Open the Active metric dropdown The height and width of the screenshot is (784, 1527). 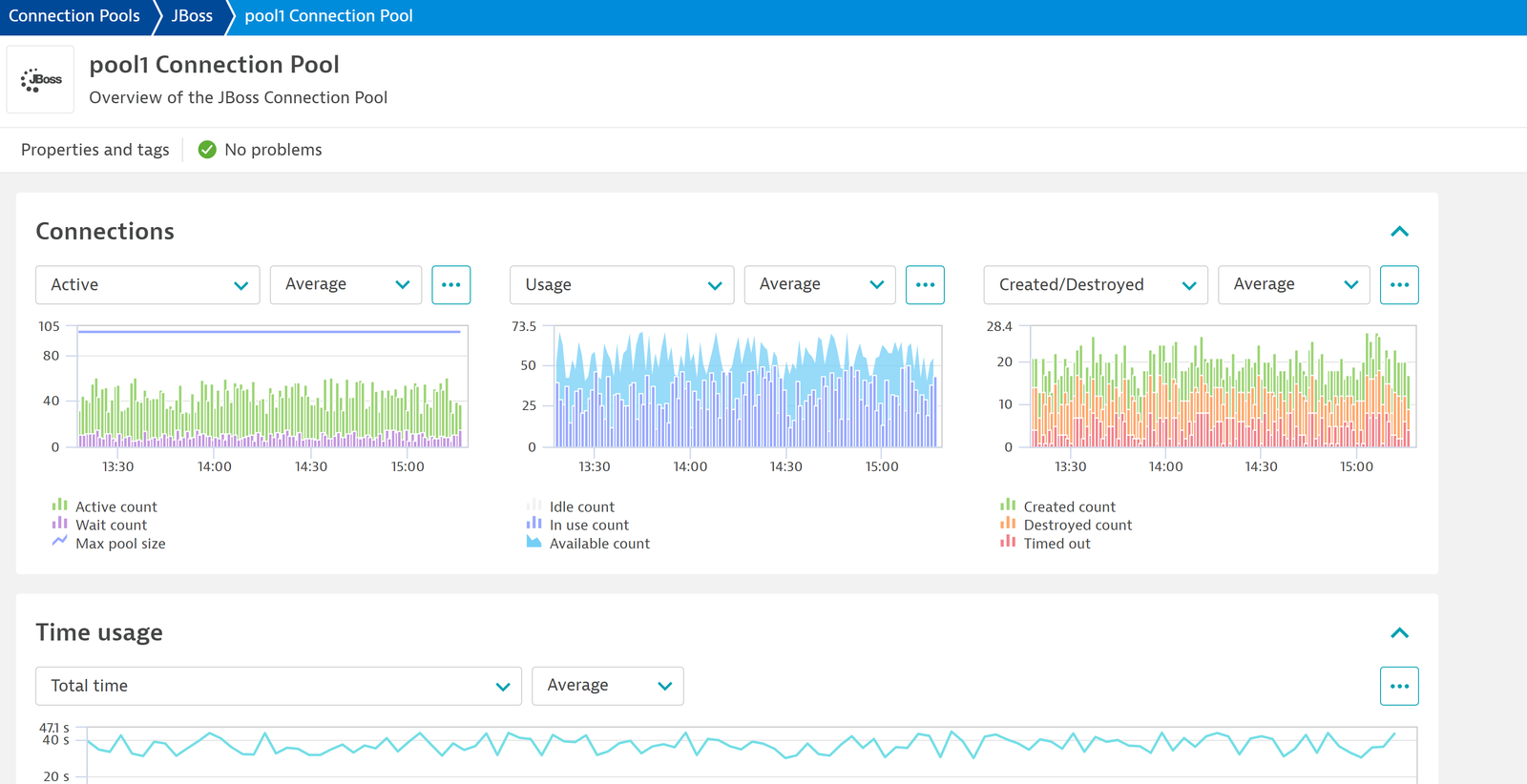tap(148, 285)
